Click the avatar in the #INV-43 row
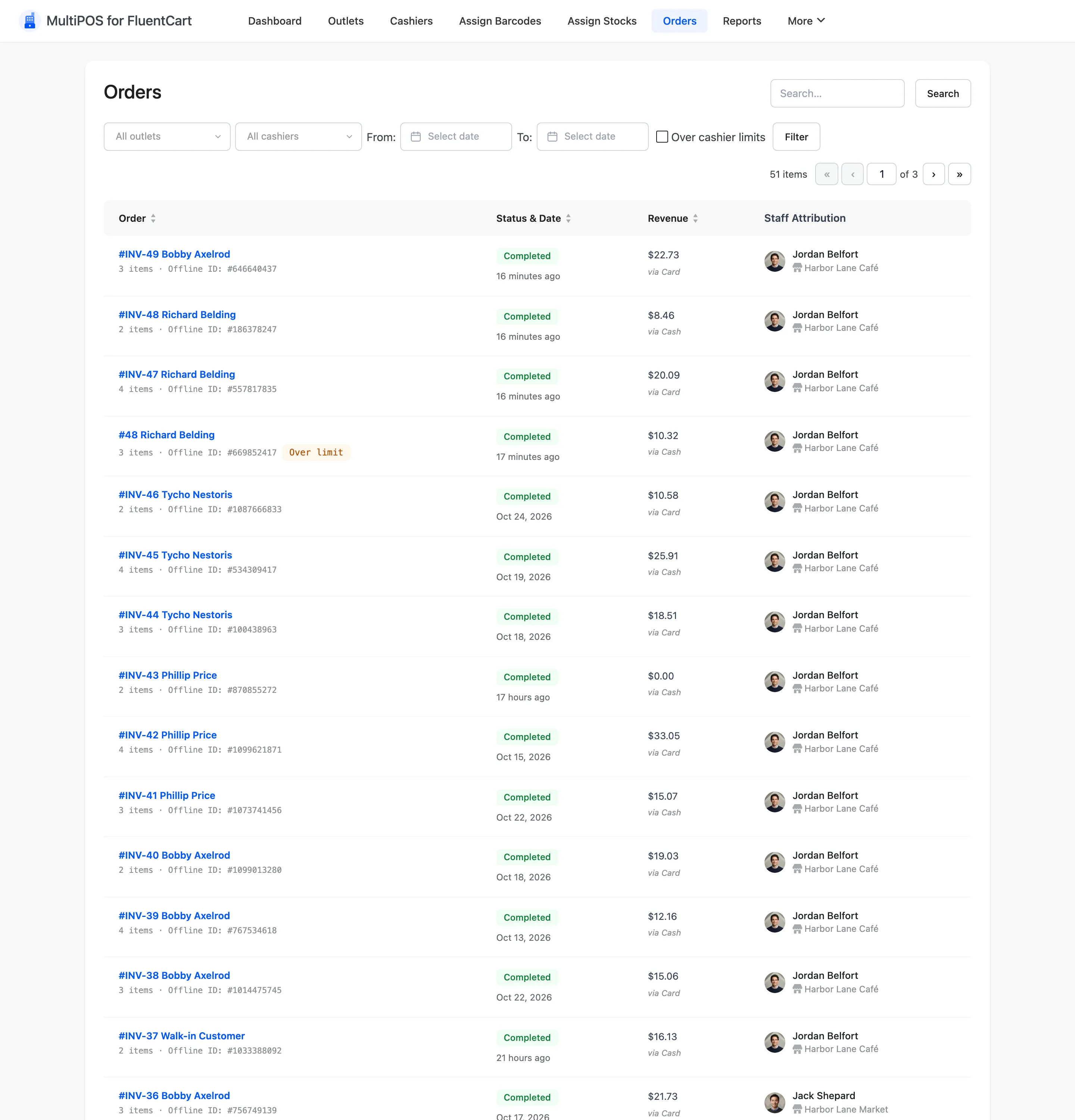The height and width of the screenshot is (1120, 1075). point(775,682)
